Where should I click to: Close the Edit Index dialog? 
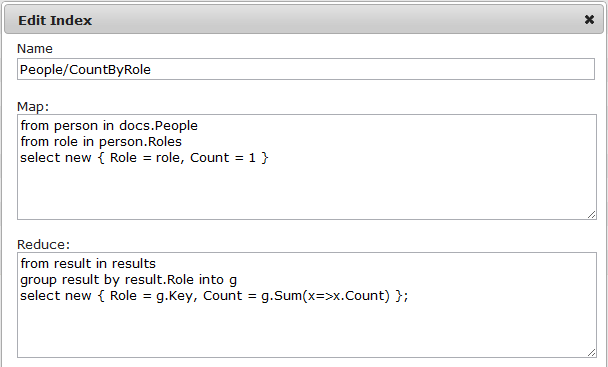click(x=589, y=20)
